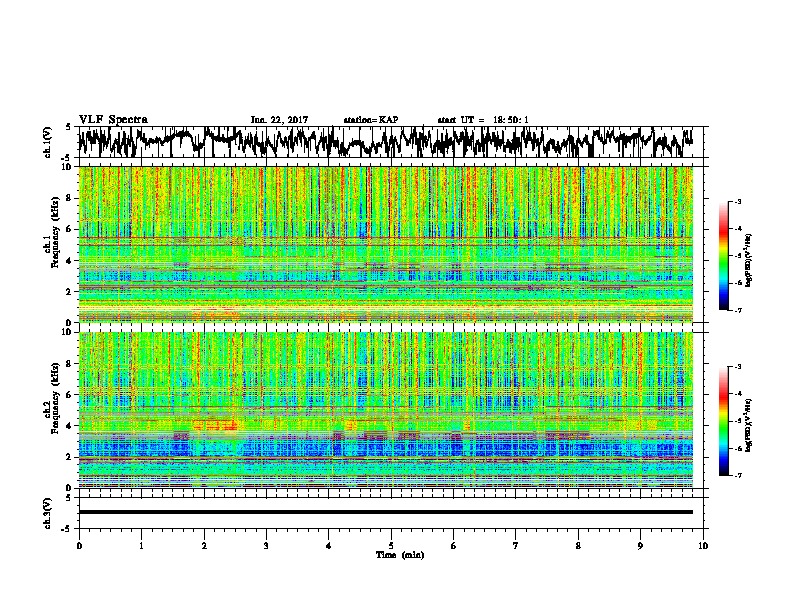Click the ch.1 colorbar "log(PSD)" unit label
Viewport: 792px width, 612px height.
(x=749, y=260)
